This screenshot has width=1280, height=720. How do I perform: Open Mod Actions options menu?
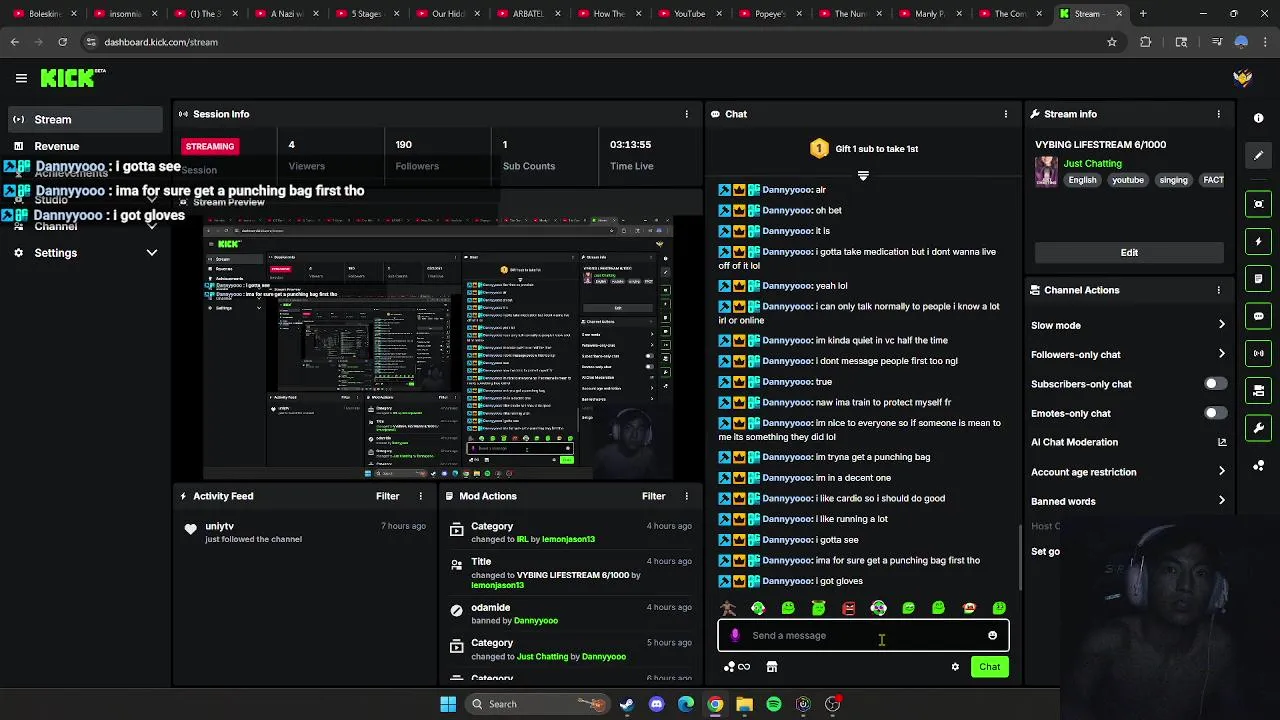pyautogui.click(x=686, y=496)
